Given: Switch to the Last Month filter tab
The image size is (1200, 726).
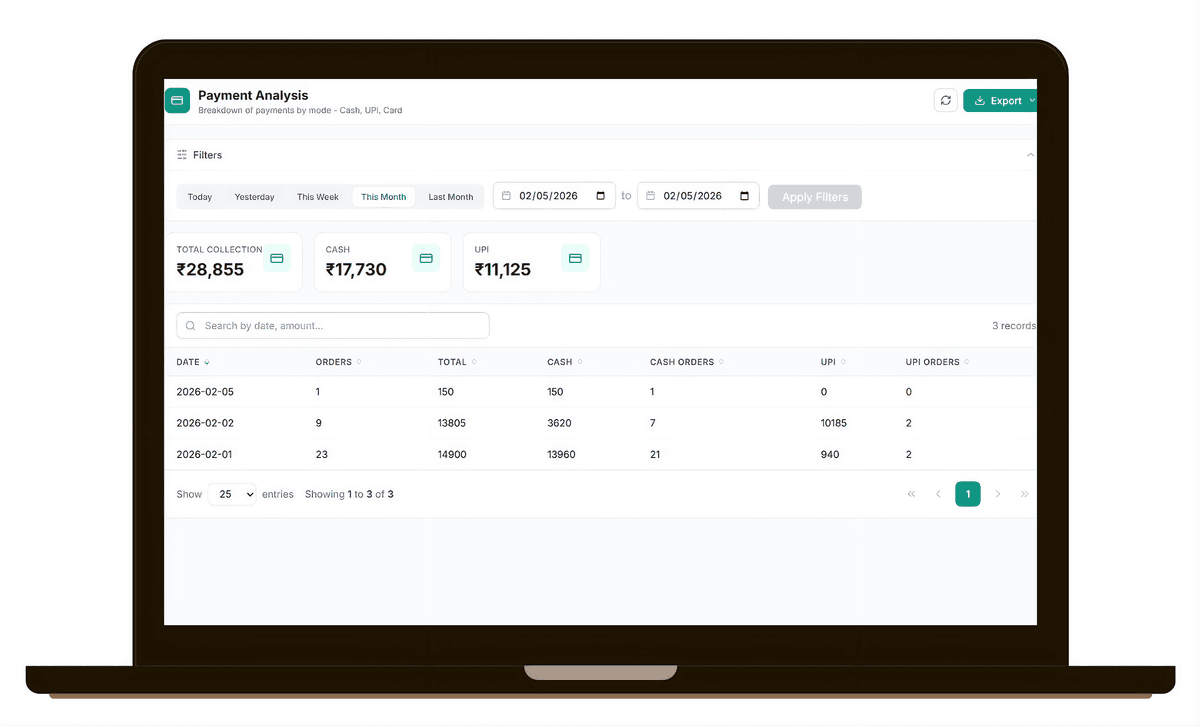Looking at the screenshot, I should [450, 196].
